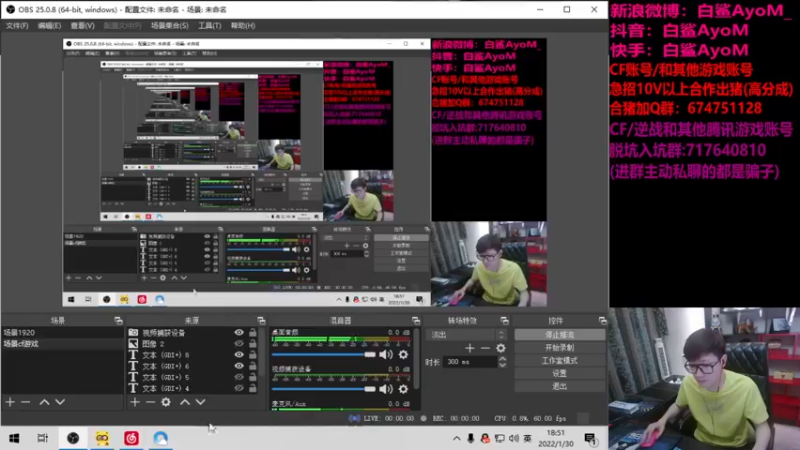Toggle the lock on 文本 (GDI+) 5 source

(253, 377)
